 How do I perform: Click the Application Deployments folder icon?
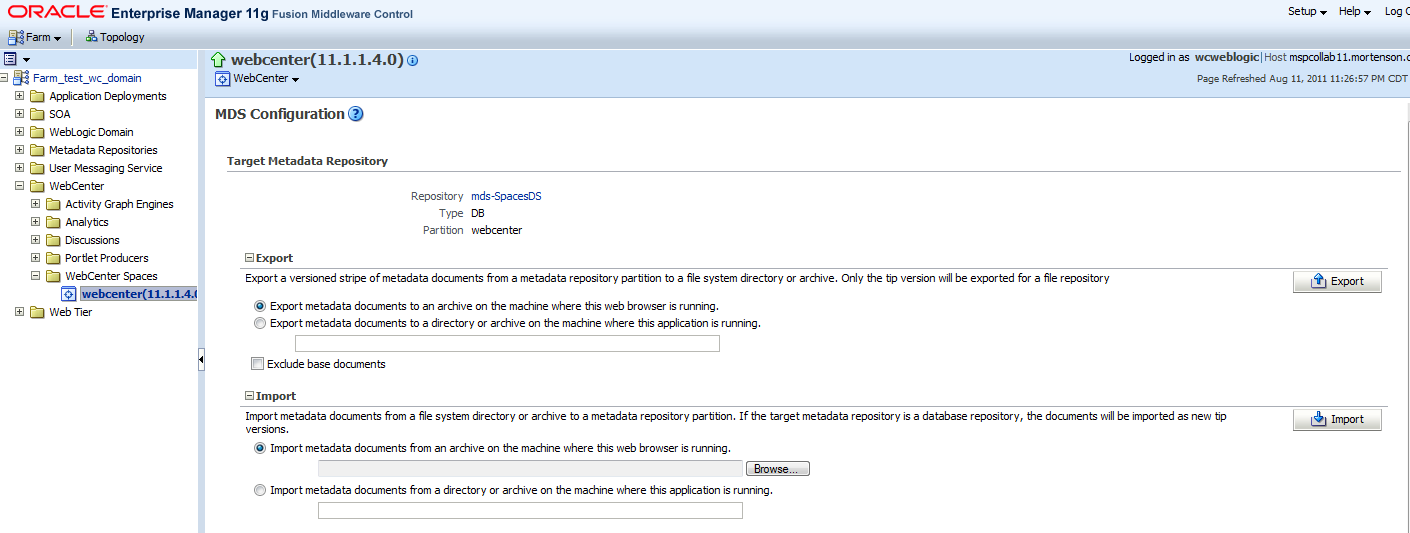tap(37, 96)
